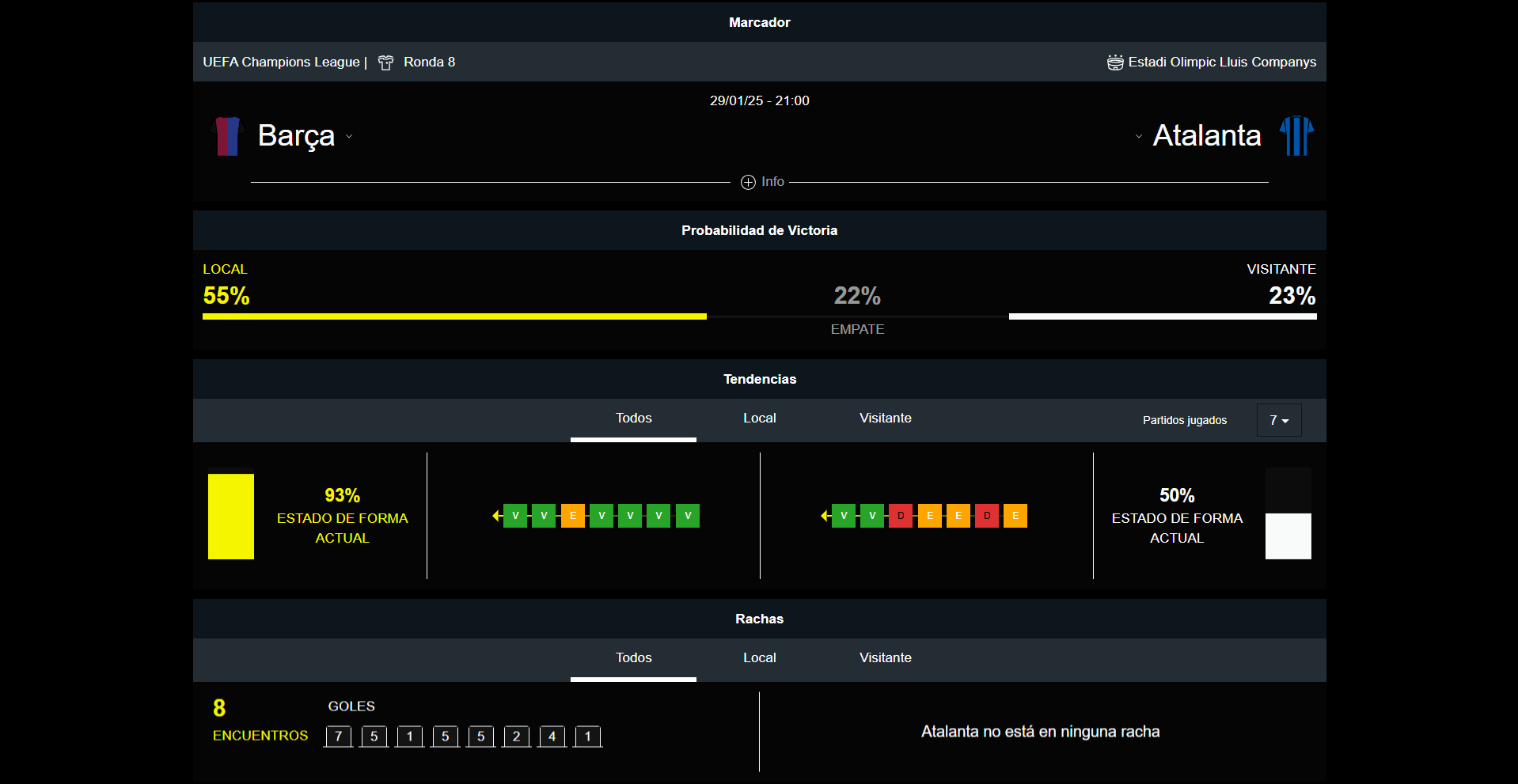Click the yellow arrow before Atalanta form

click(825, 516)
